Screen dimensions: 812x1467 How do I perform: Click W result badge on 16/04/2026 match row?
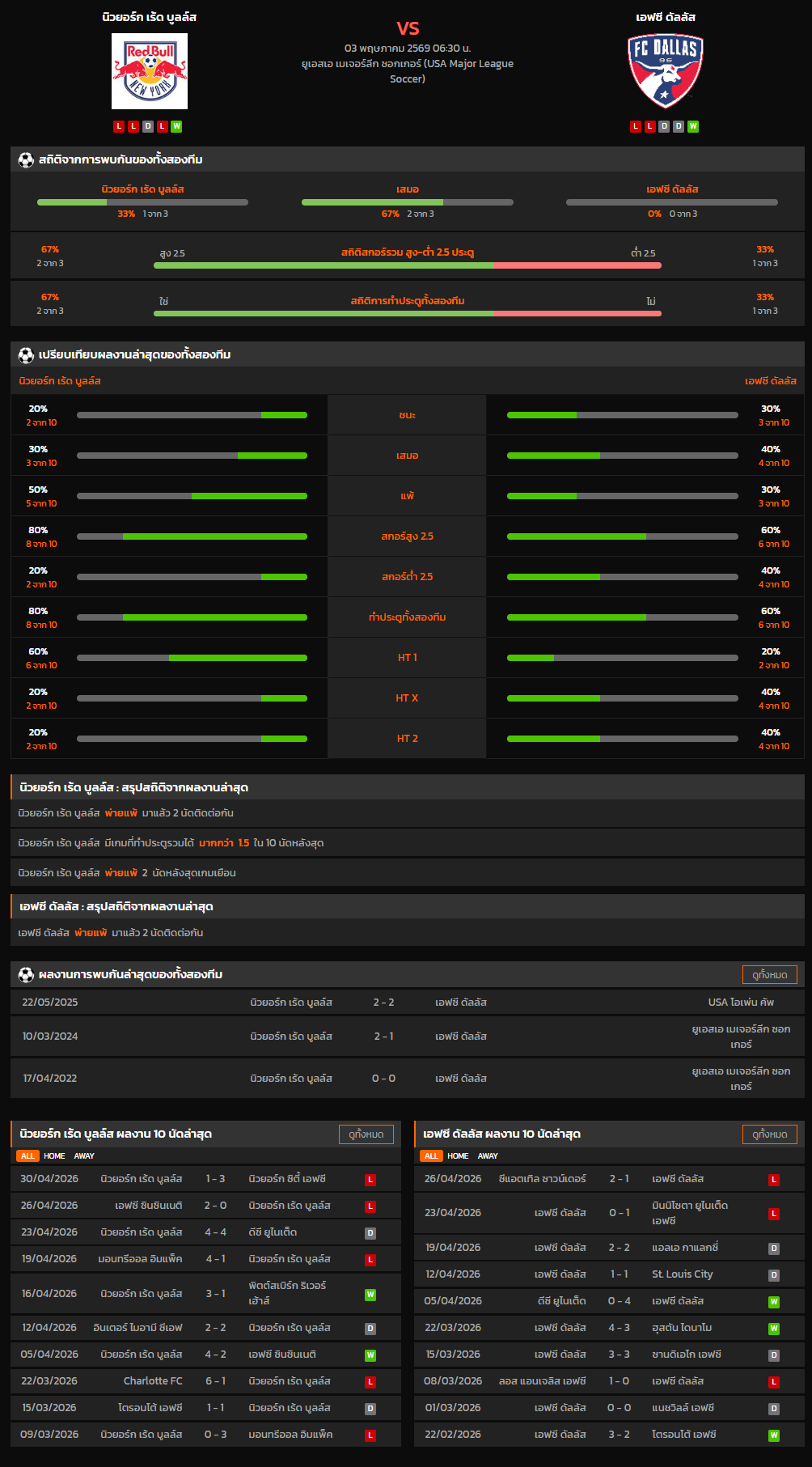click(370, 1294)
